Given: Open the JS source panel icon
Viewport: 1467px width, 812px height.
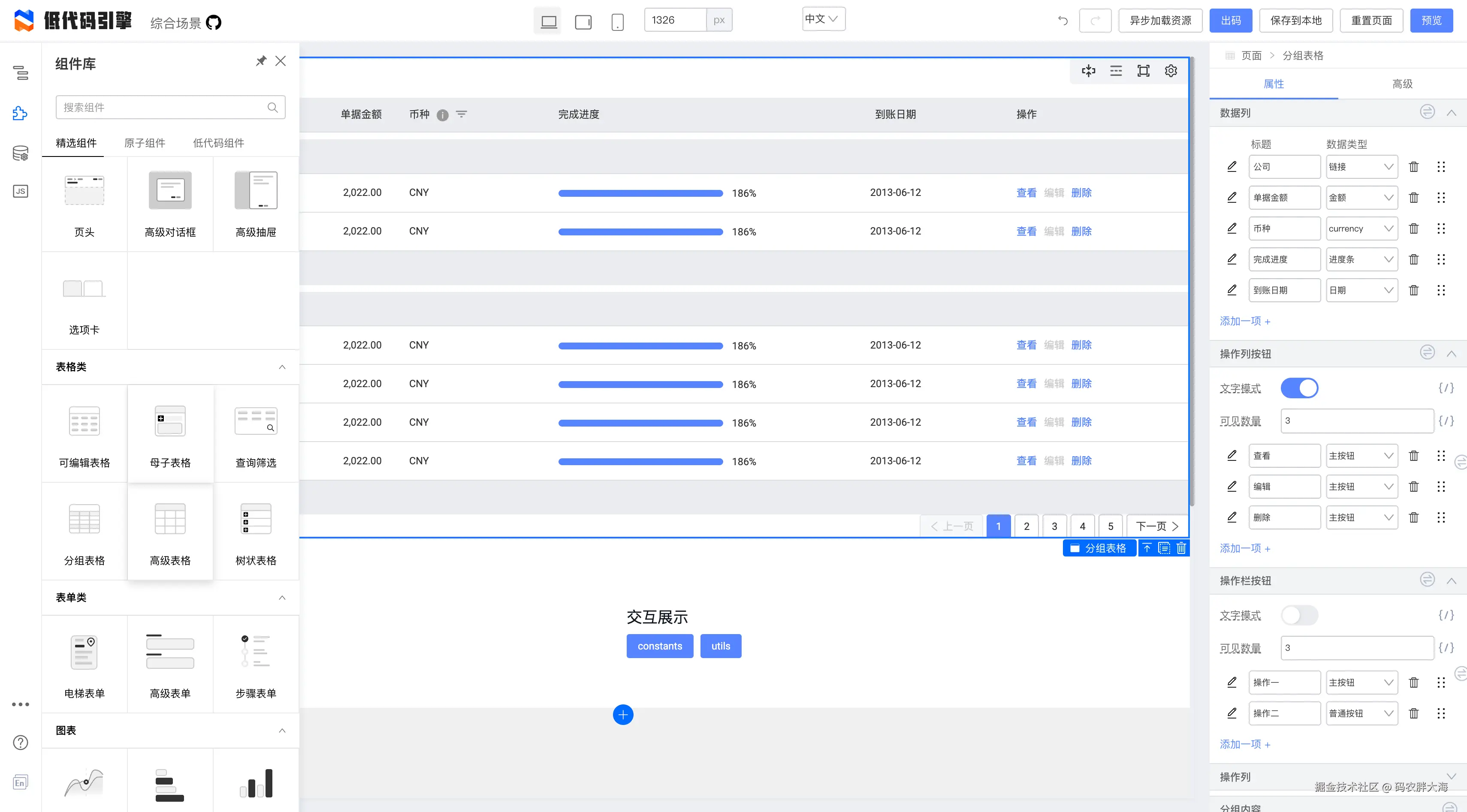Looking at the screenshot, I should pyautogui.click(x=21, y=191).
